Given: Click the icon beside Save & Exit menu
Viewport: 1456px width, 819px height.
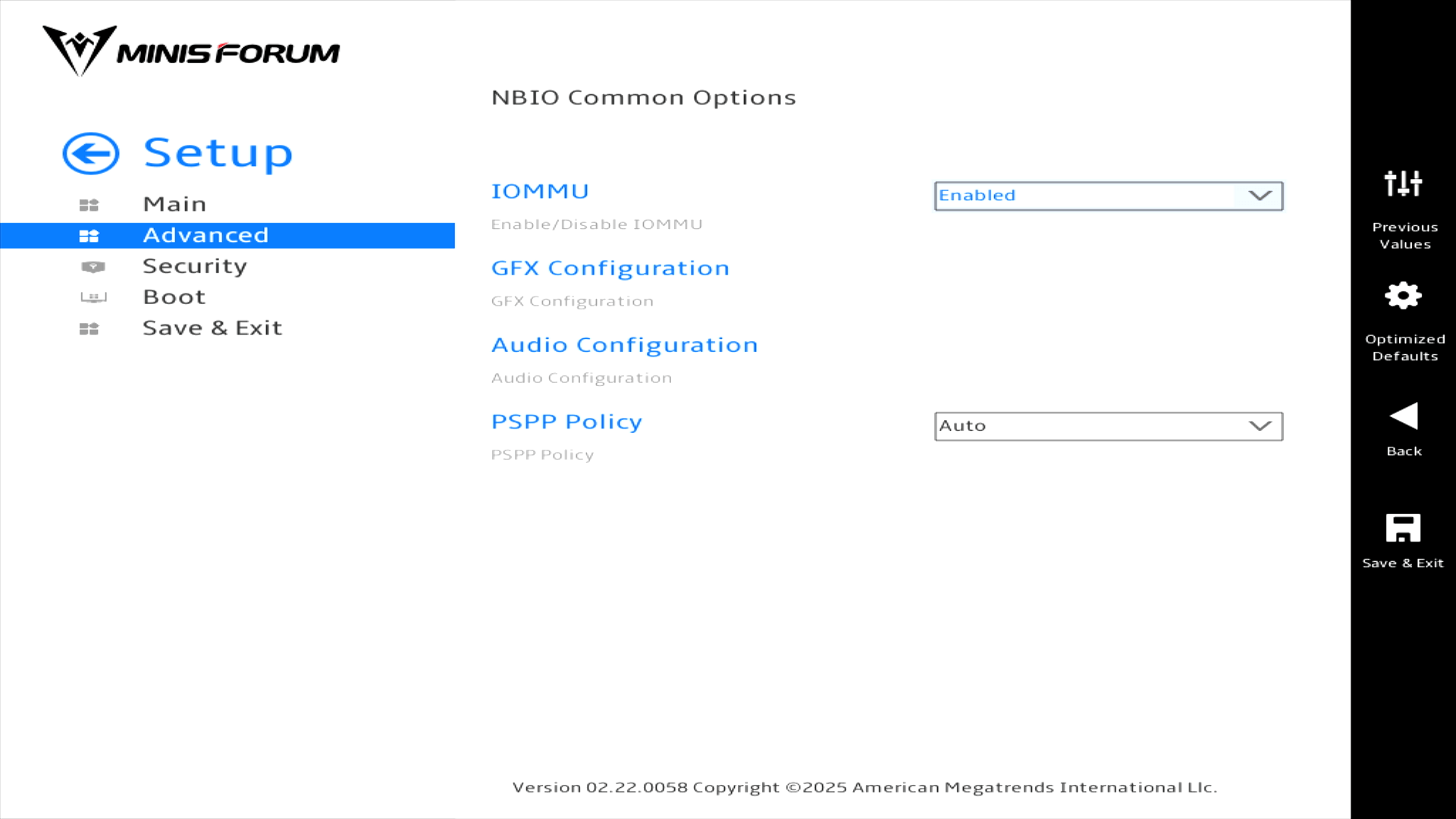Looking at the screenshot, I should point(89,329).
